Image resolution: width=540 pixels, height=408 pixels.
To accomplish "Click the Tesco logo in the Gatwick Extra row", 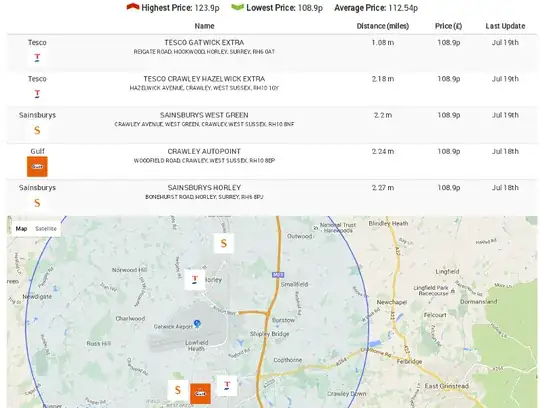I will pos(37,58).
